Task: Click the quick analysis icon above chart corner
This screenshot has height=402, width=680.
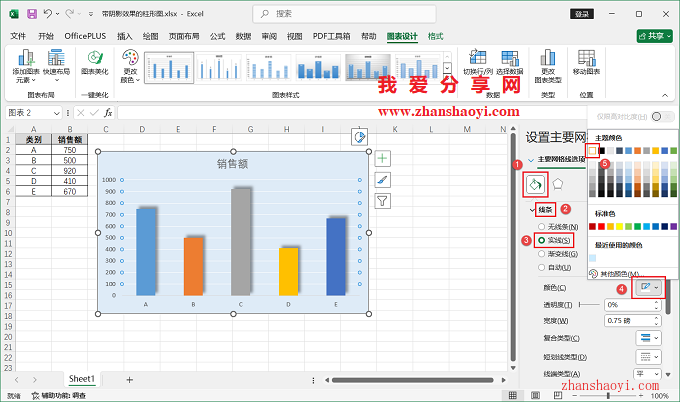Action: point(360,137)
